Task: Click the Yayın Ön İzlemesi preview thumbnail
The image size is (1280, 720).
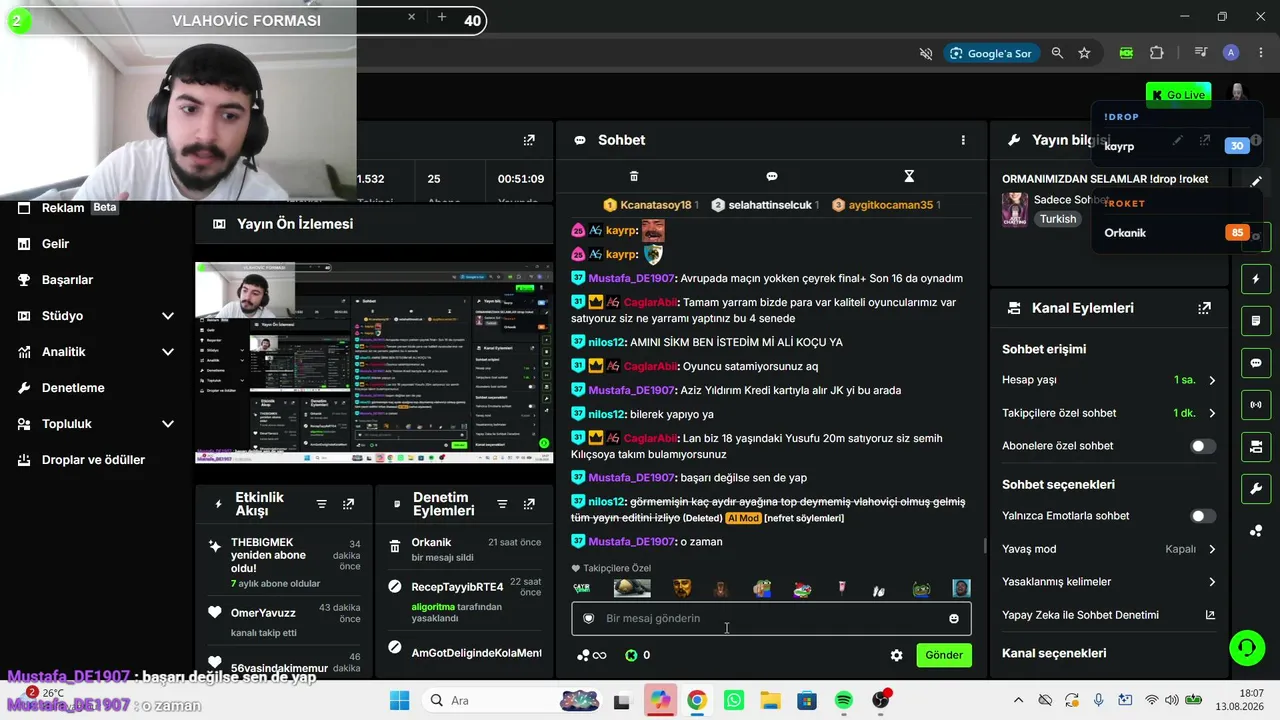Action: 374,362
